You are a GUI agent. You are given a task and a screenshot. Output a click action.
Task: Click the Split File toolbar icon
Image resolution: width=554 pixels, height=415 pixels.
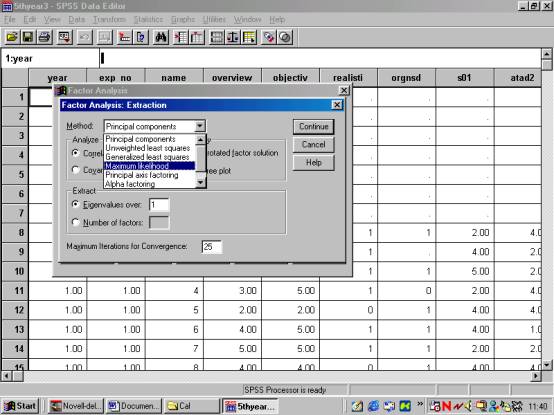(x=217, y=37)
